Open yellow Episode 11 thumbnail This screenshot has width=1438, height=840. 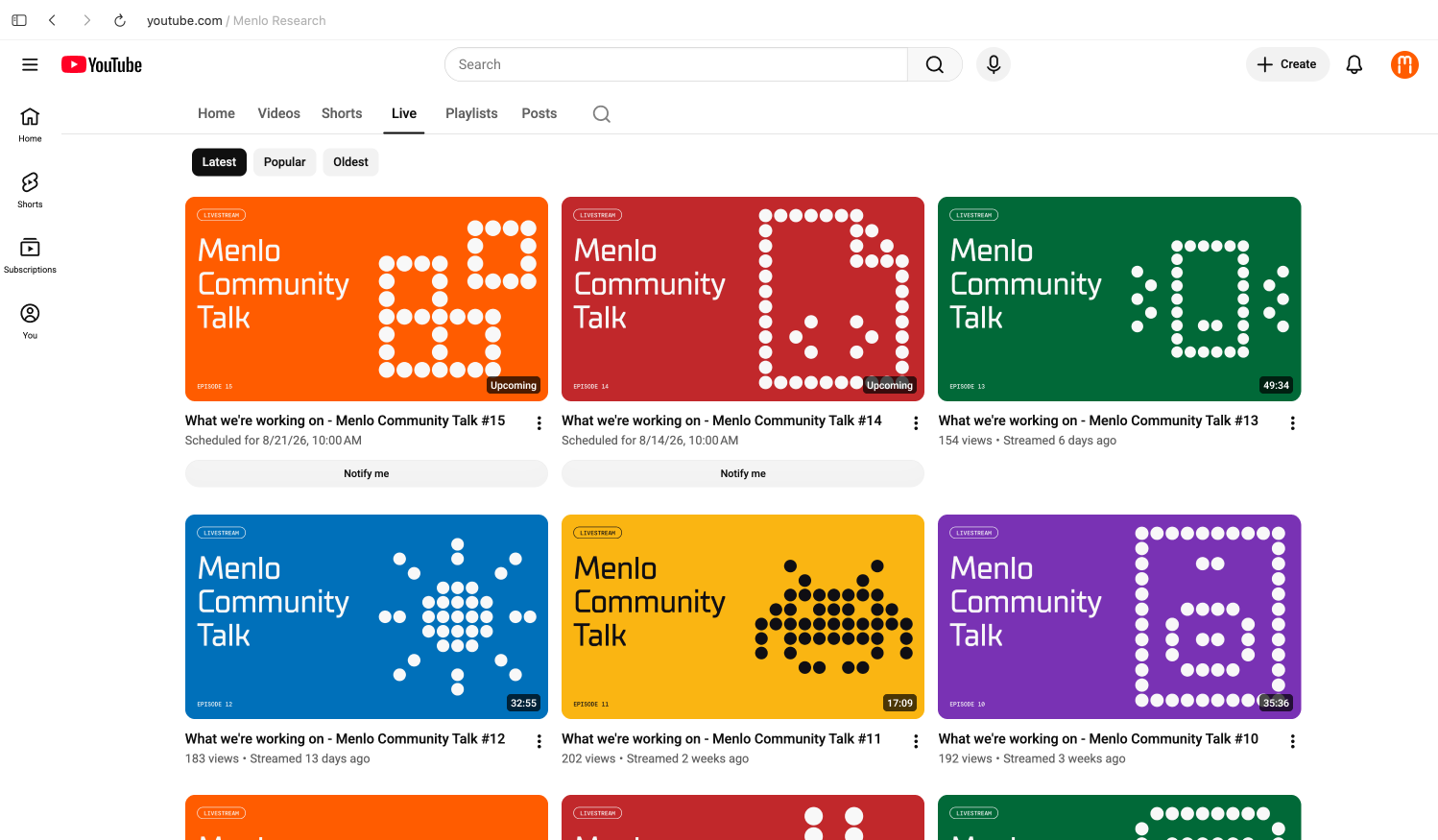coord(743,616)
